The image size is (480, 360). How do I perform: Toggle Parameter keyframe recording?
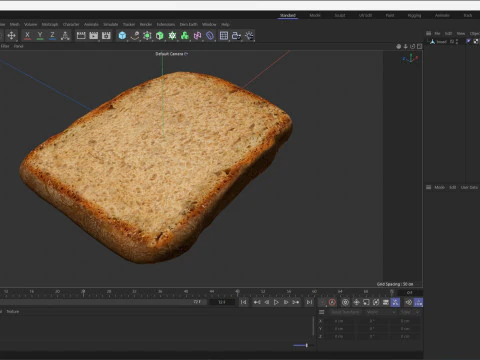click(x=386, y=302)
